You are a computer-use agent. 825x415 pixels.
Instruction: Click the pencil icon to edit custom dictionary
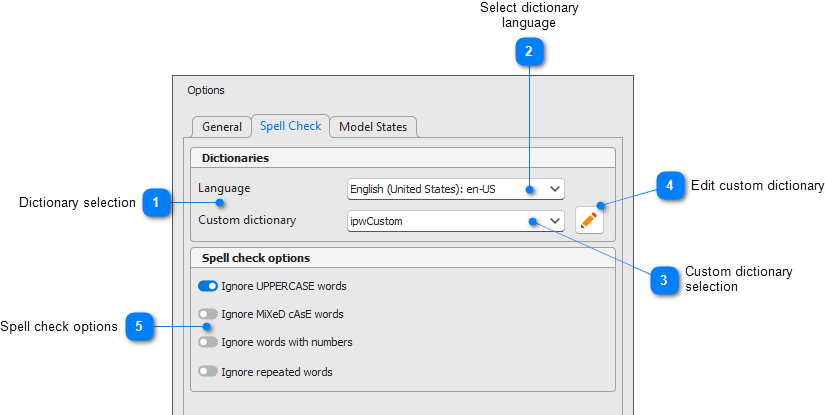click(x=589, y=221)
